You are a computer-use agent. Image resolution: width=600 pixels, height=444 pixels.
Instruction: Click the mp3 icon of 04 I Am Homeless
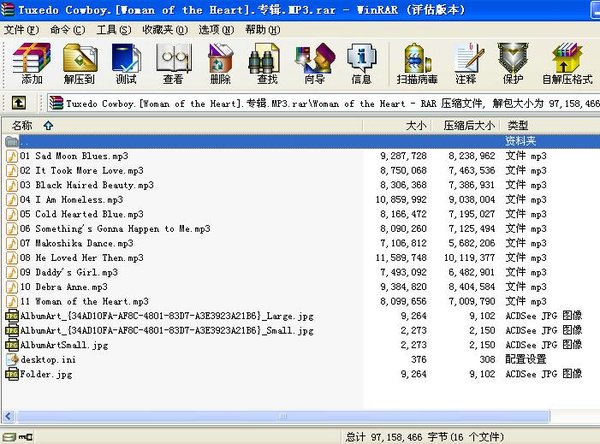(x=12, y=200)
